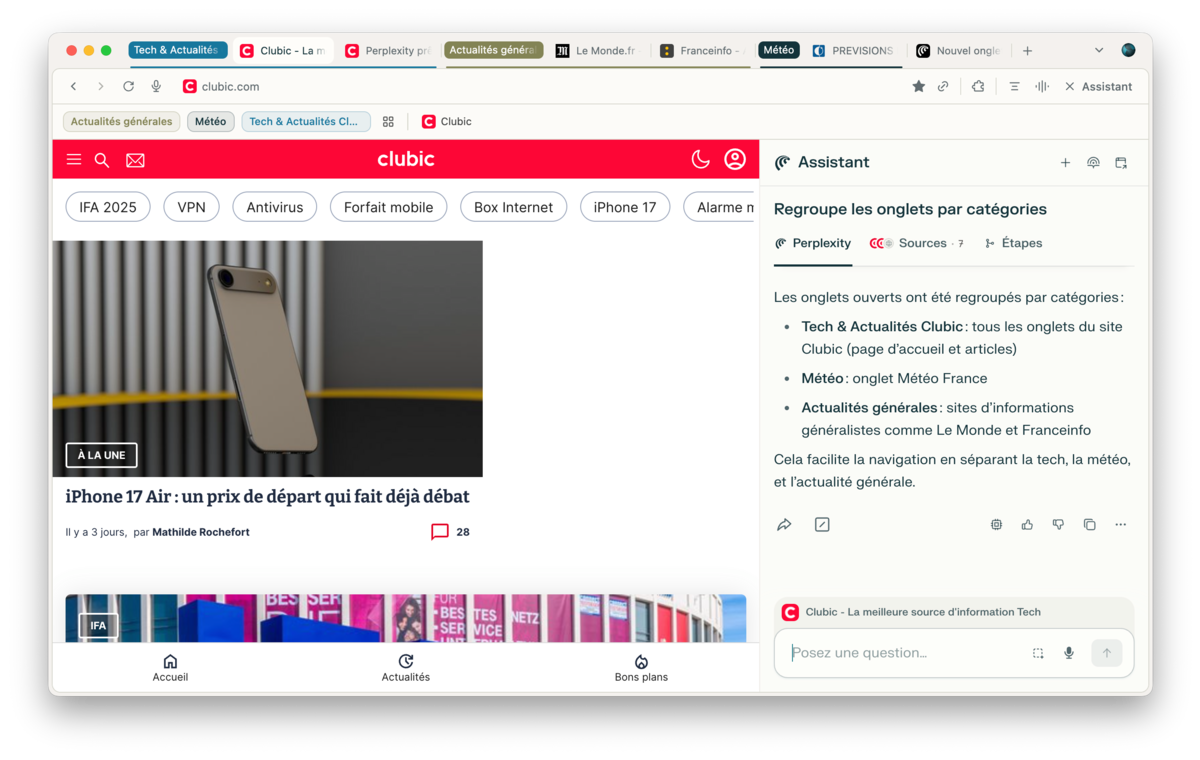Open Clubic site search magnifier
Image resolution: width=1200 pixels, height=760 pixels.
[x=102, y=160]
